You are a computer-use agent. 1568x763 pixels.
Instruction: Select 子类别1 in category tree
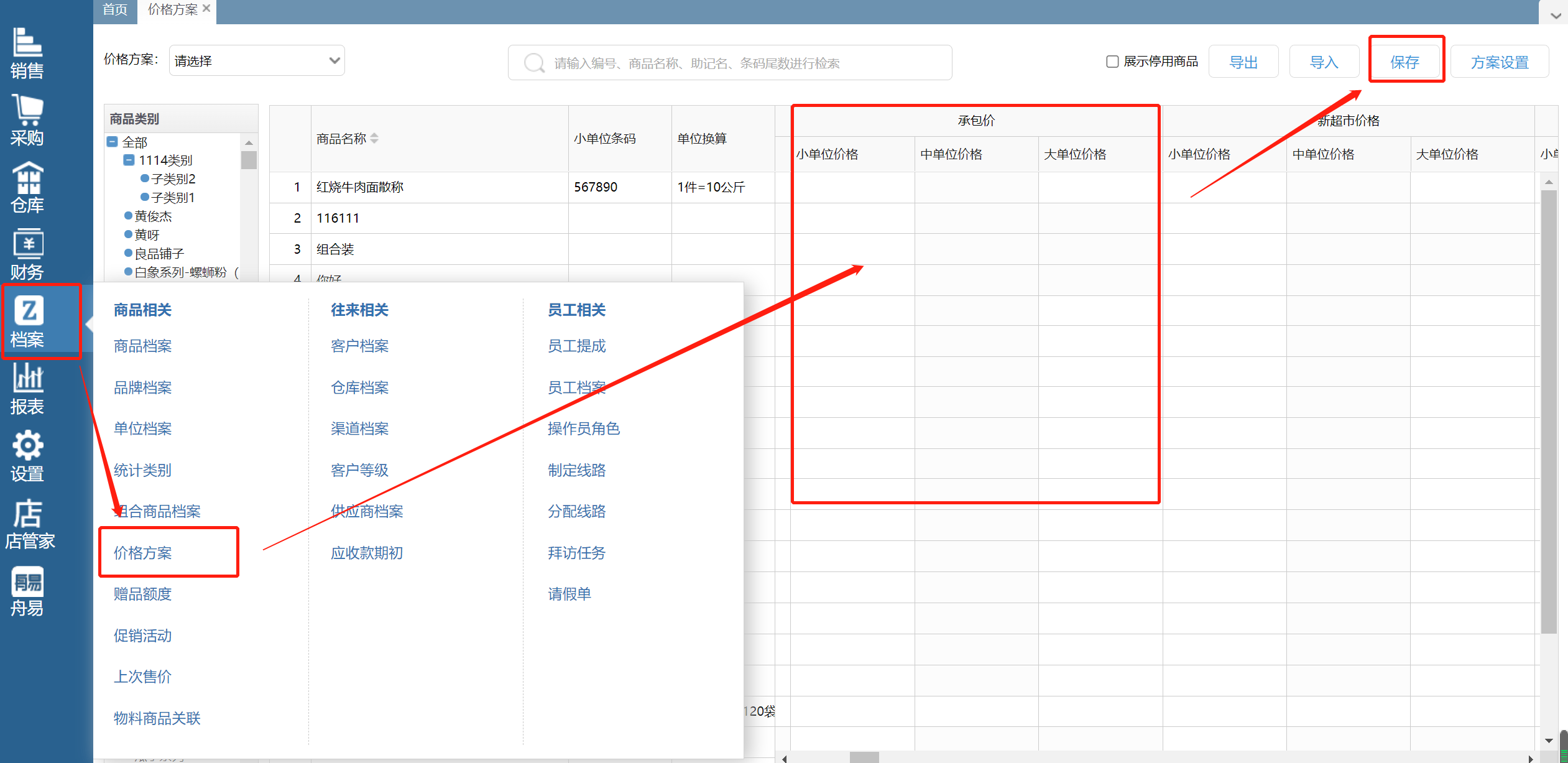click(173, 198)
